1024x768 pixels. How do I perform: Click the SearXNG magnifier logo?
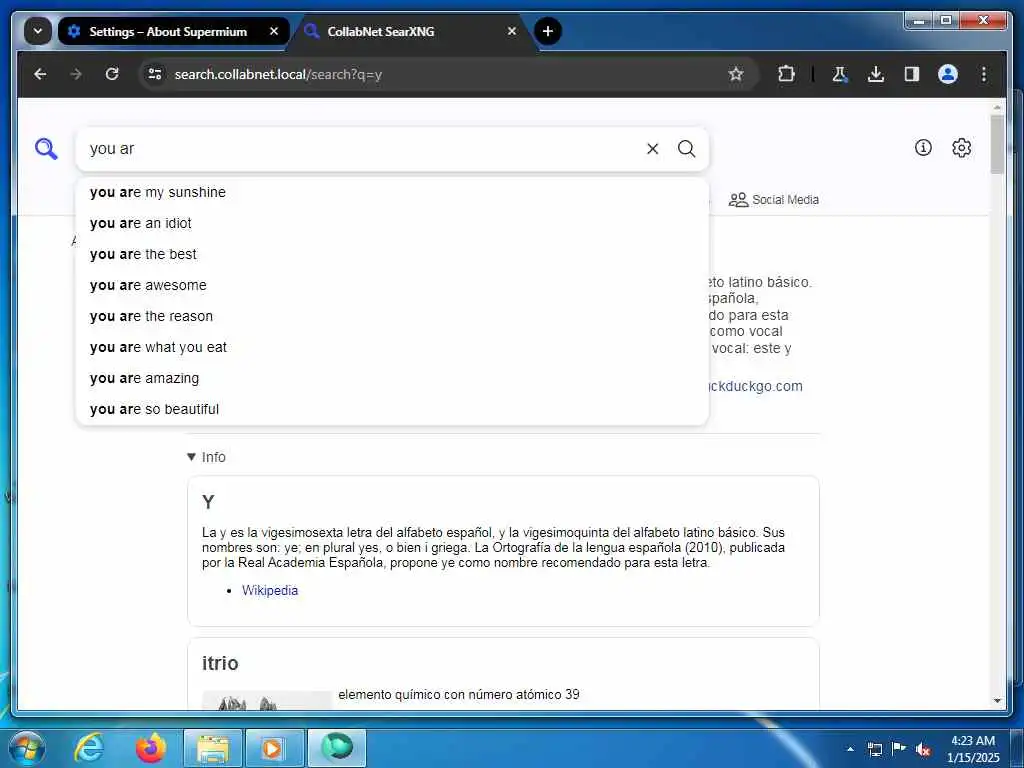pyautogui.click(x=46, y=149)
